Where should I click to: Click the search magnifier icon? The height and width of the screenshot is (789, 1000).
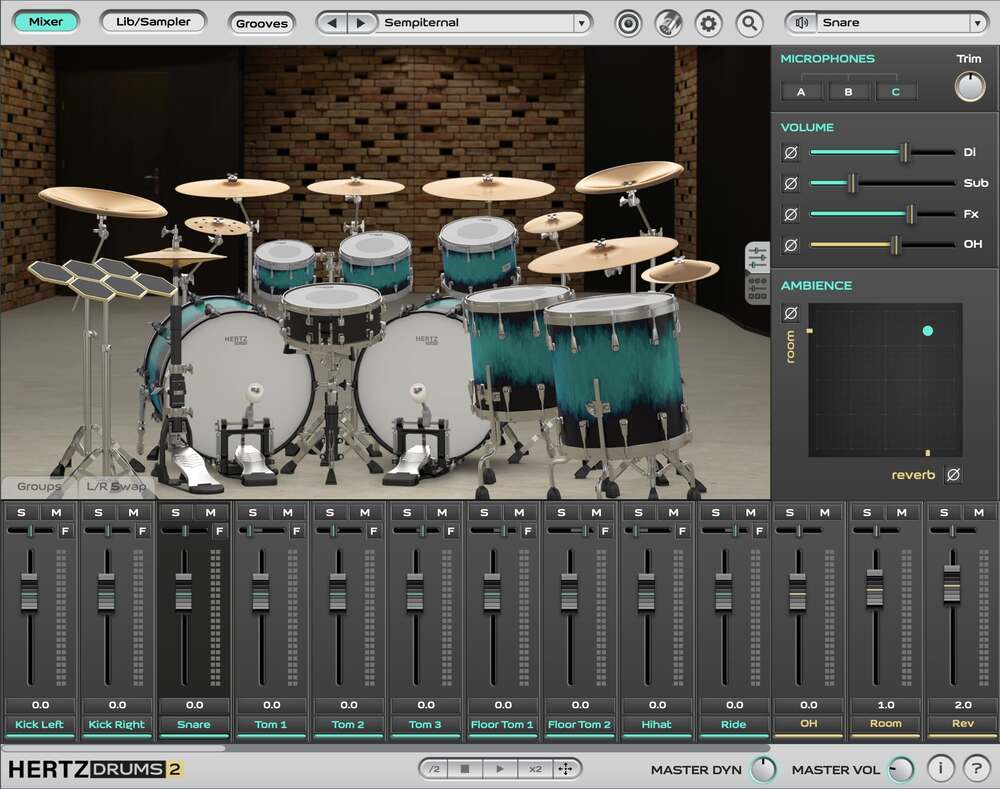750,22
